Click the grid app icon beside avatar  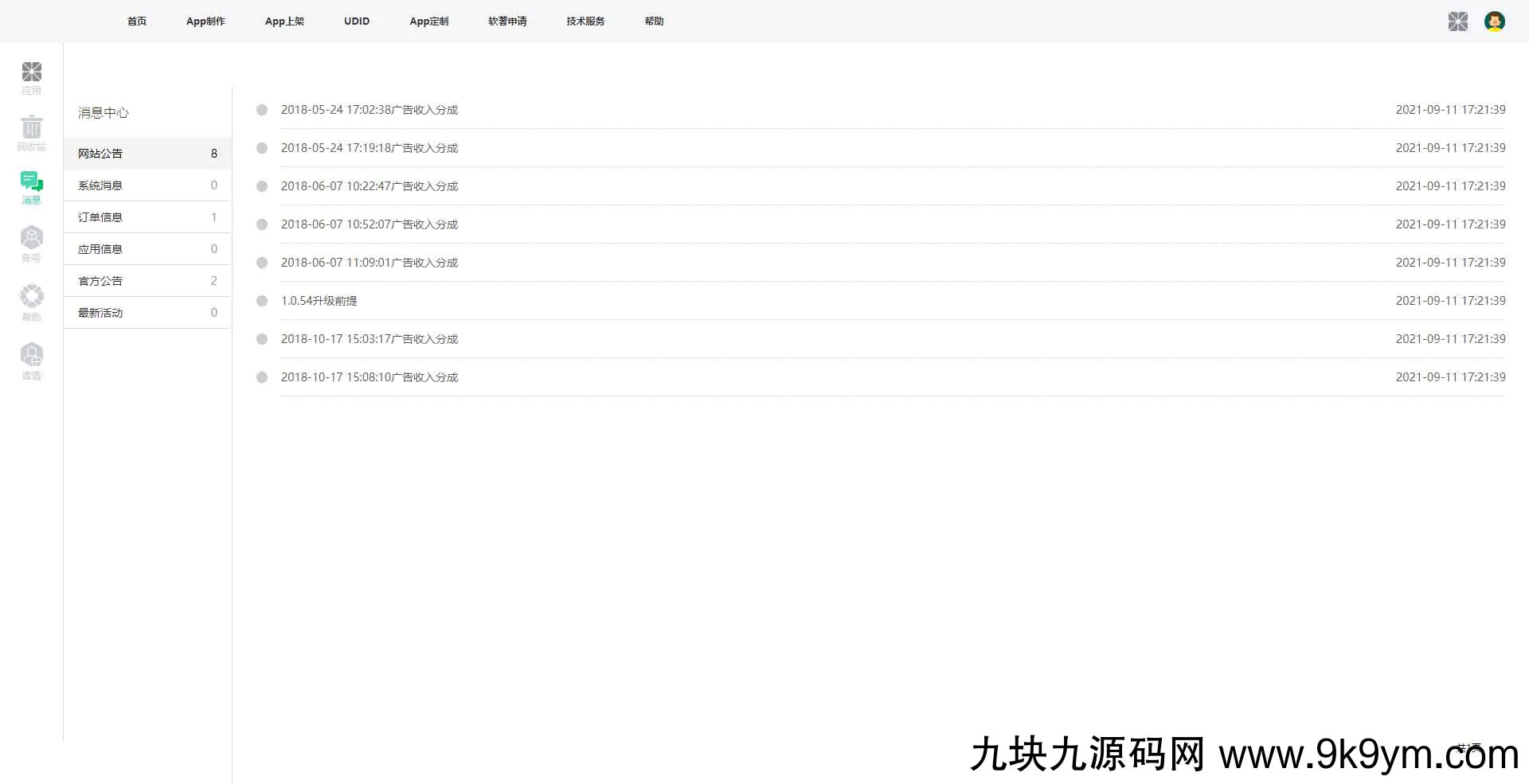tap(1457, 21)
